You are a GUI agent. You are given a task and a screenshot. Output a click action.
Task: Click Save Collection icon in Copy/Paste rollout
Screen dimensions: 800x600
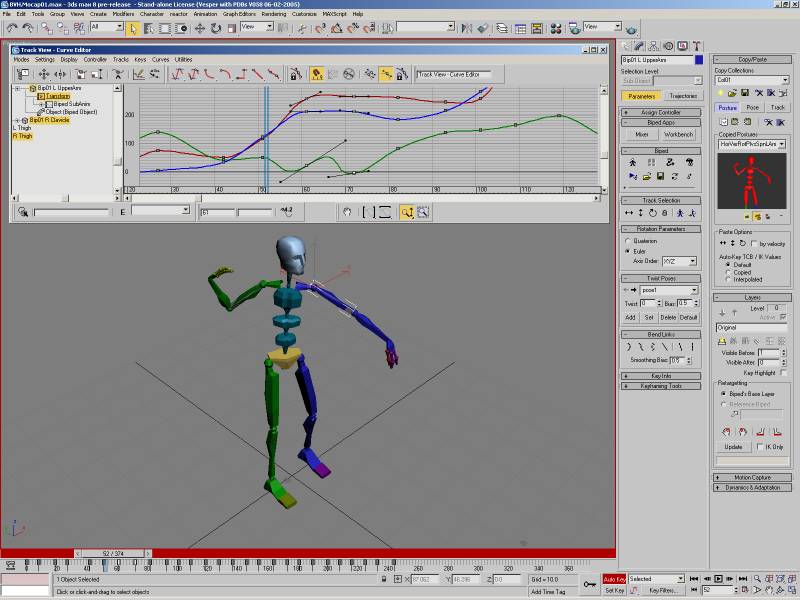pyautogui.click(x=746, y=93)
